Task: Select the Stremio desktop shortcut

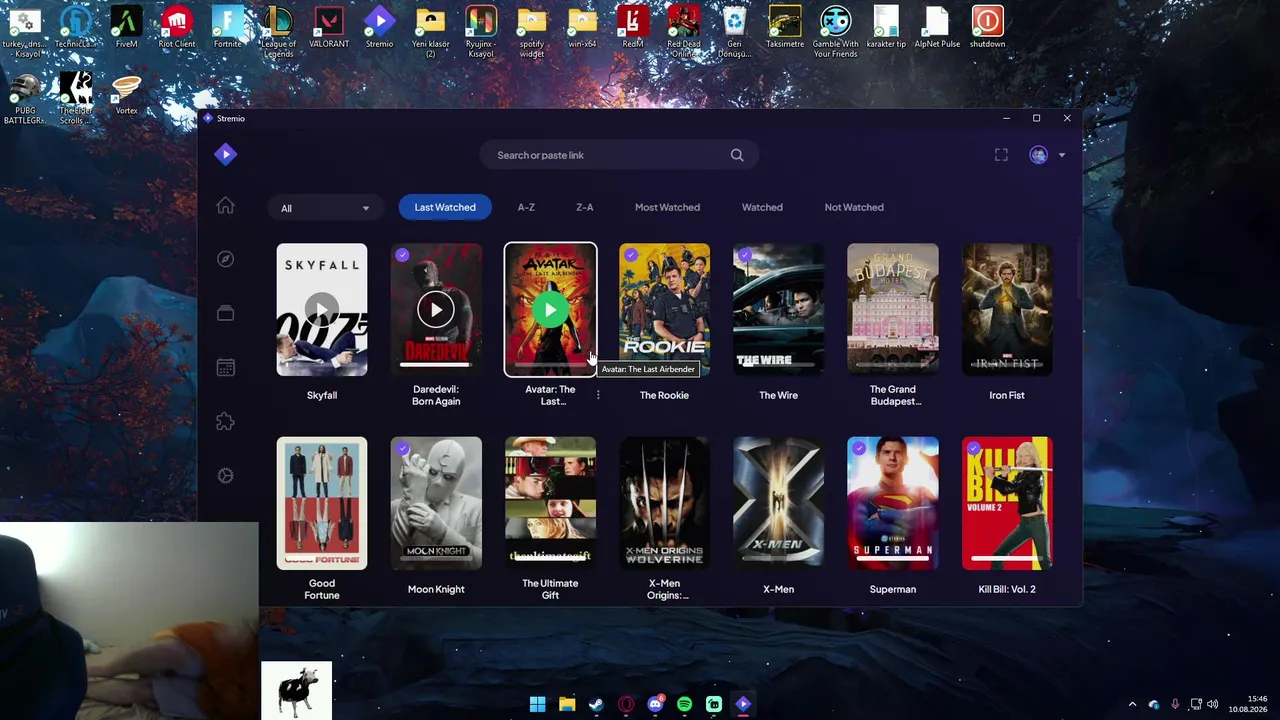Action: 379,28
